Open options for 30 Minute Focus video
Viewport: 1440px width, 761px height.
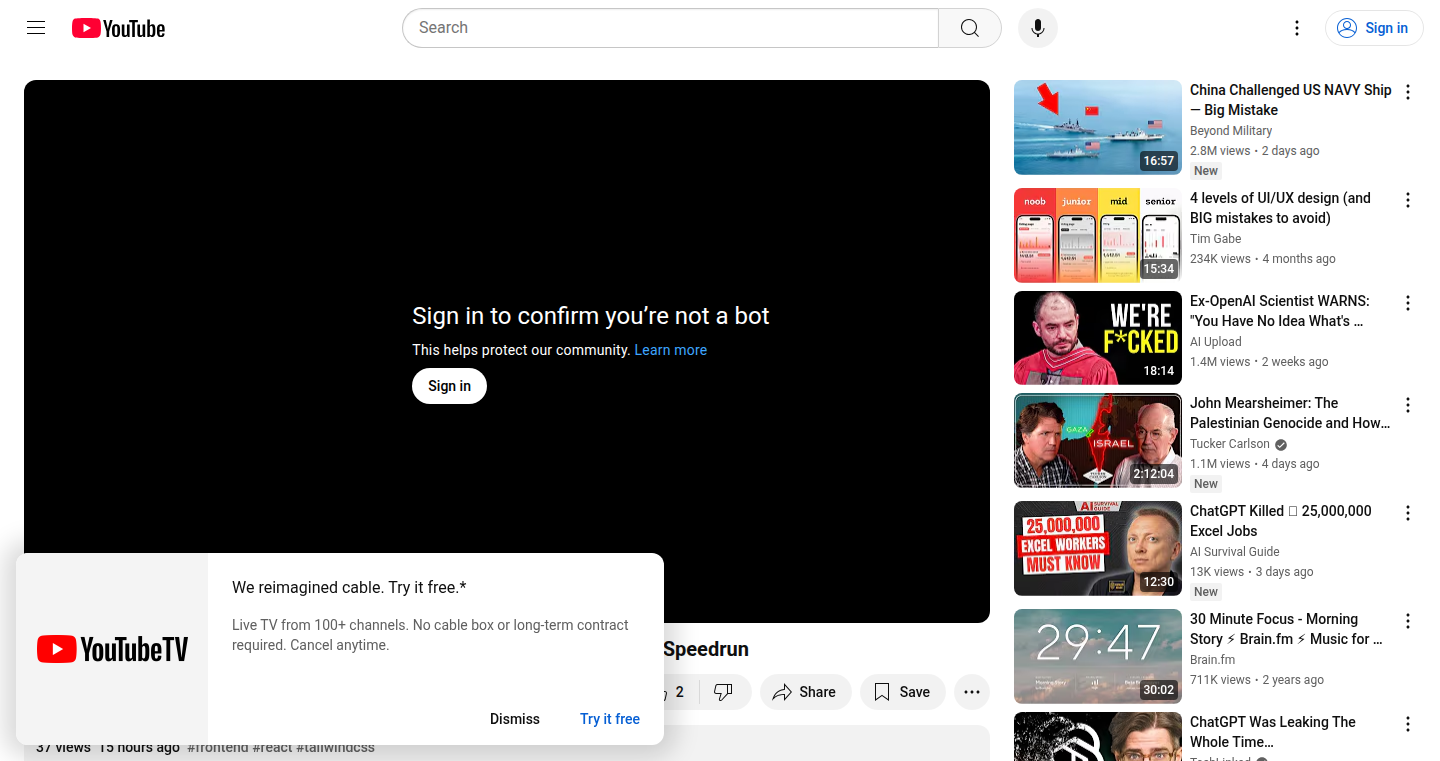click(1408, 621)
